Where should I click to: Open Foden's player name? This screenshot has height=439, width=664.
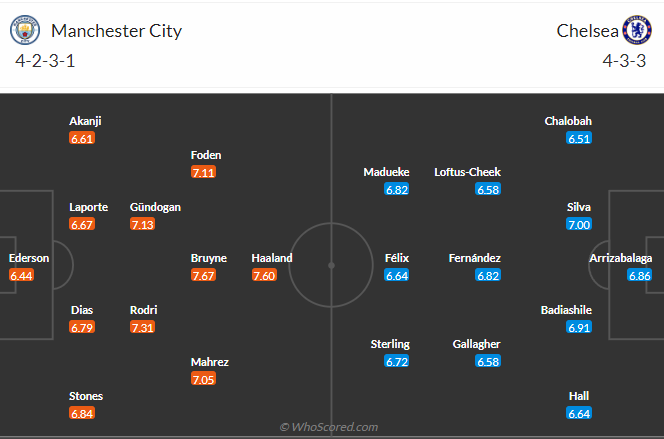206,155
